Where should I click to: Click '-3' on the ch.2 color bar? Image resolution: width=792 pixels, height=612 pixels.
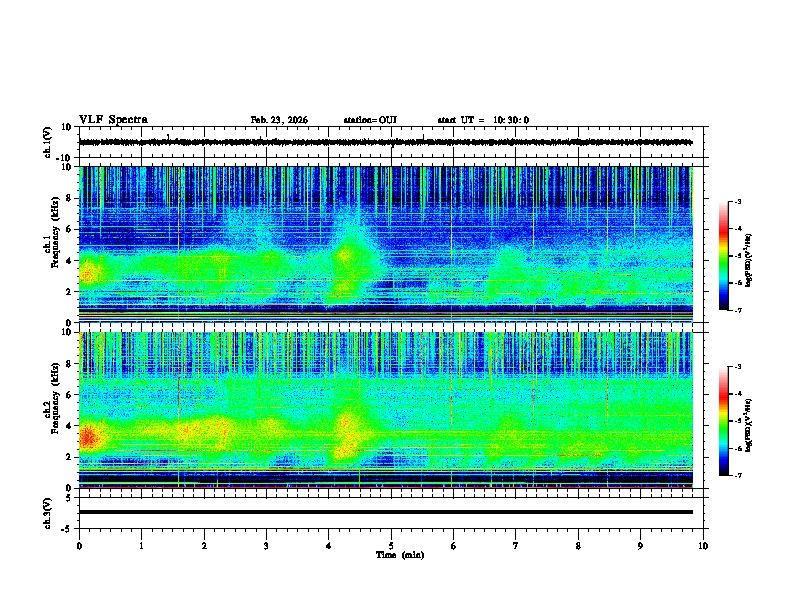coord(738,367)
